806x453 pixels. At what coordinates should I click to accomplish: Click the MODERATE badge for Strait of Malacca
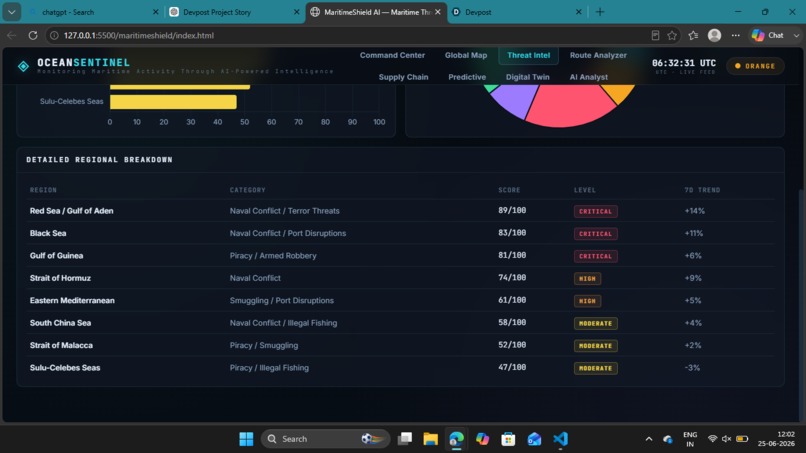pos(595,346)
